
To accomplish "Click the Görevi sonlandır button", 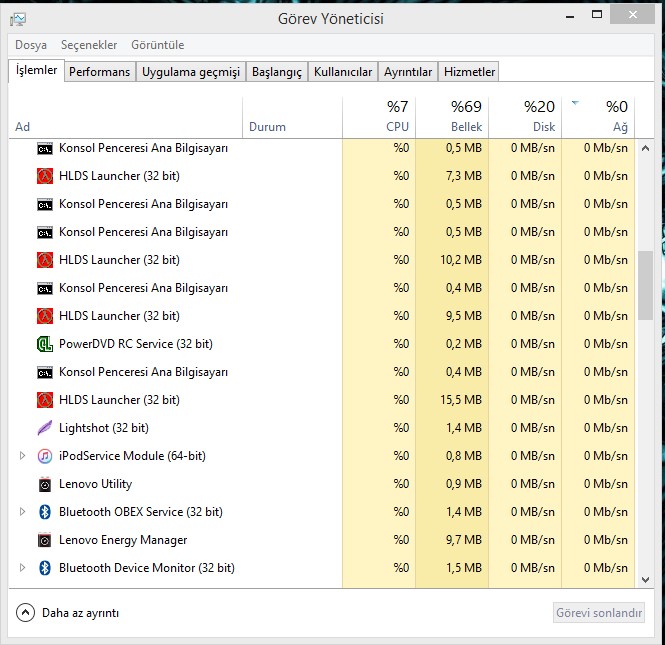I will [599, 613].
